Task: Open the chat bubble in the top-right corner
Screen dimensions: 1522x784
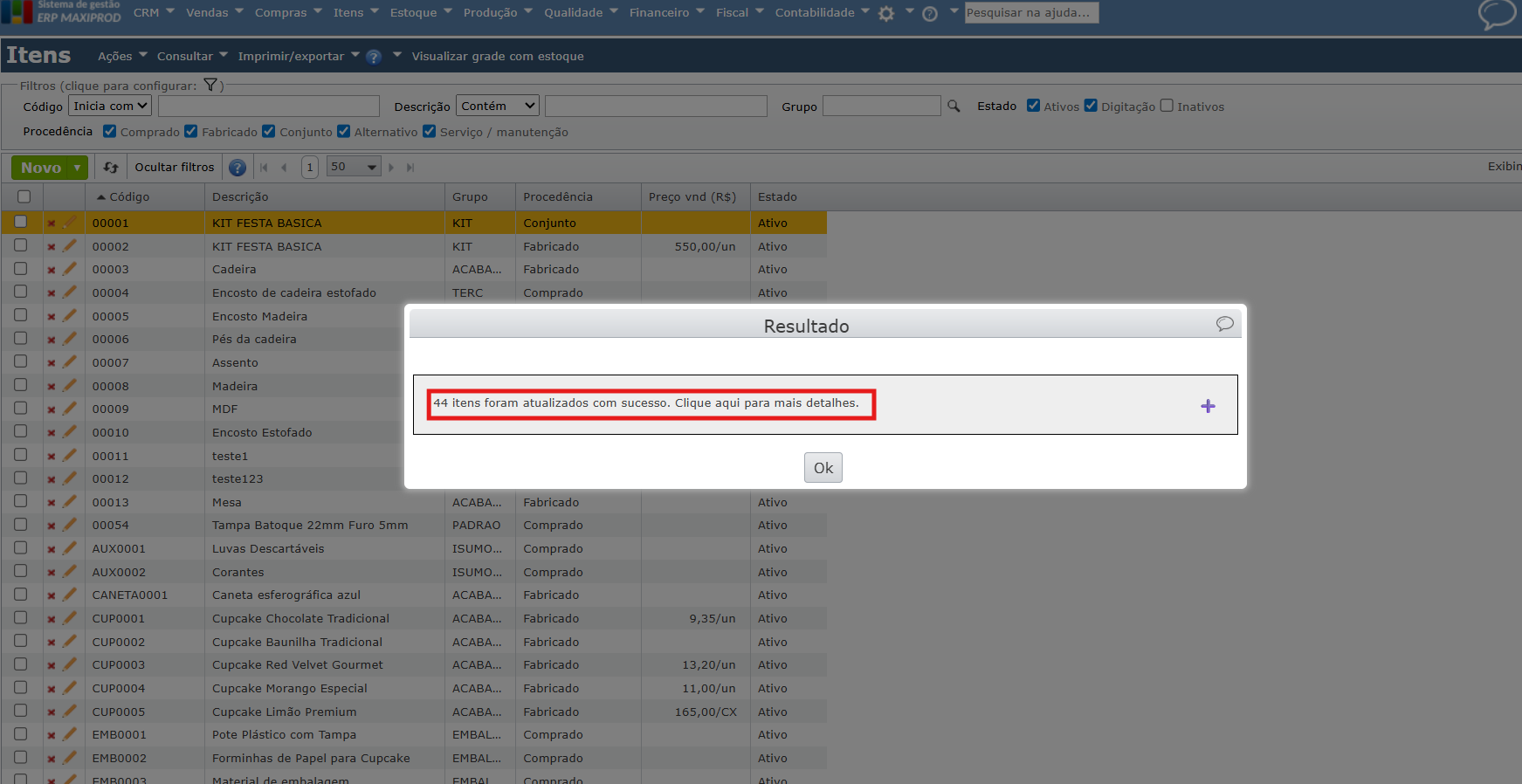Action: point(1496,14)
